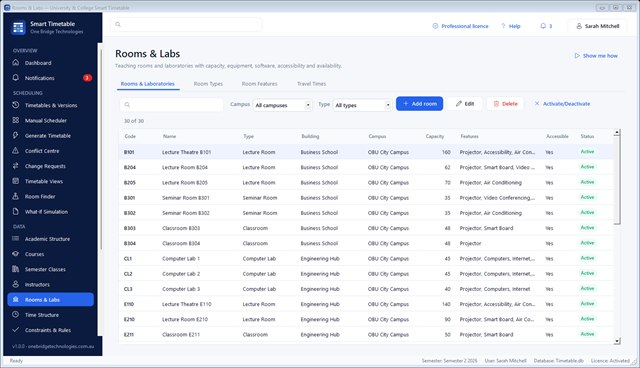Viewport: 640px width, 368px height.
Task: Click the Conflict Centre warning icon
Action: click(x=16, y=151)
